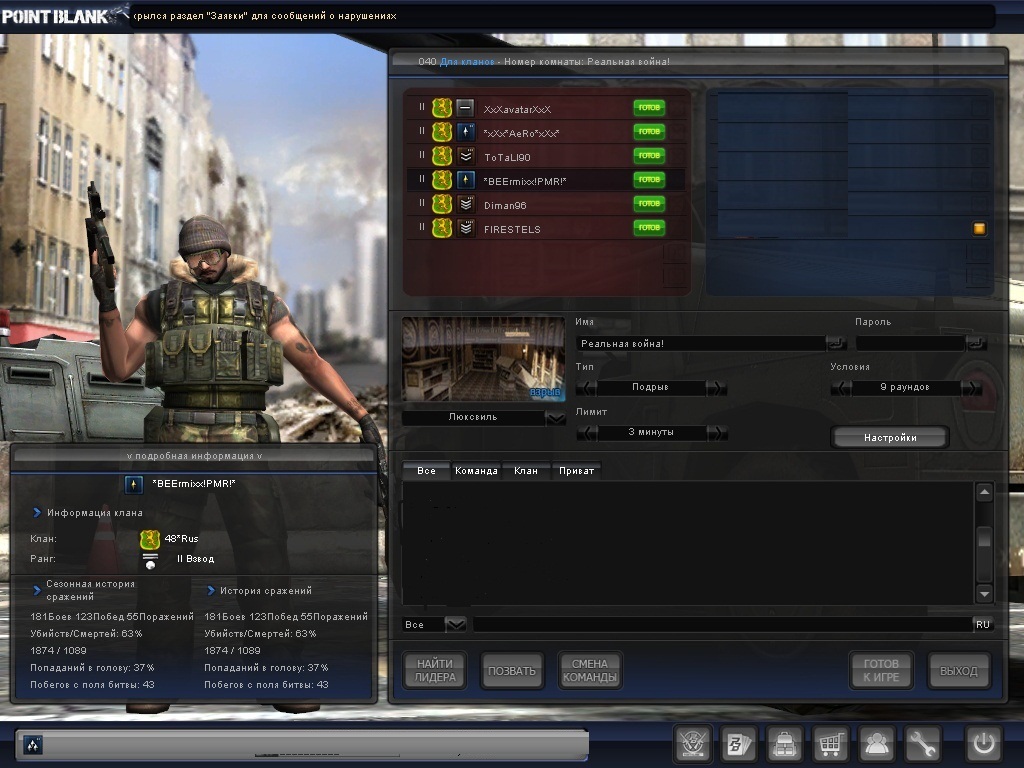
Task: Switch to the Клан chat tab
Action: pyautogui.click(x=526, y=470)
